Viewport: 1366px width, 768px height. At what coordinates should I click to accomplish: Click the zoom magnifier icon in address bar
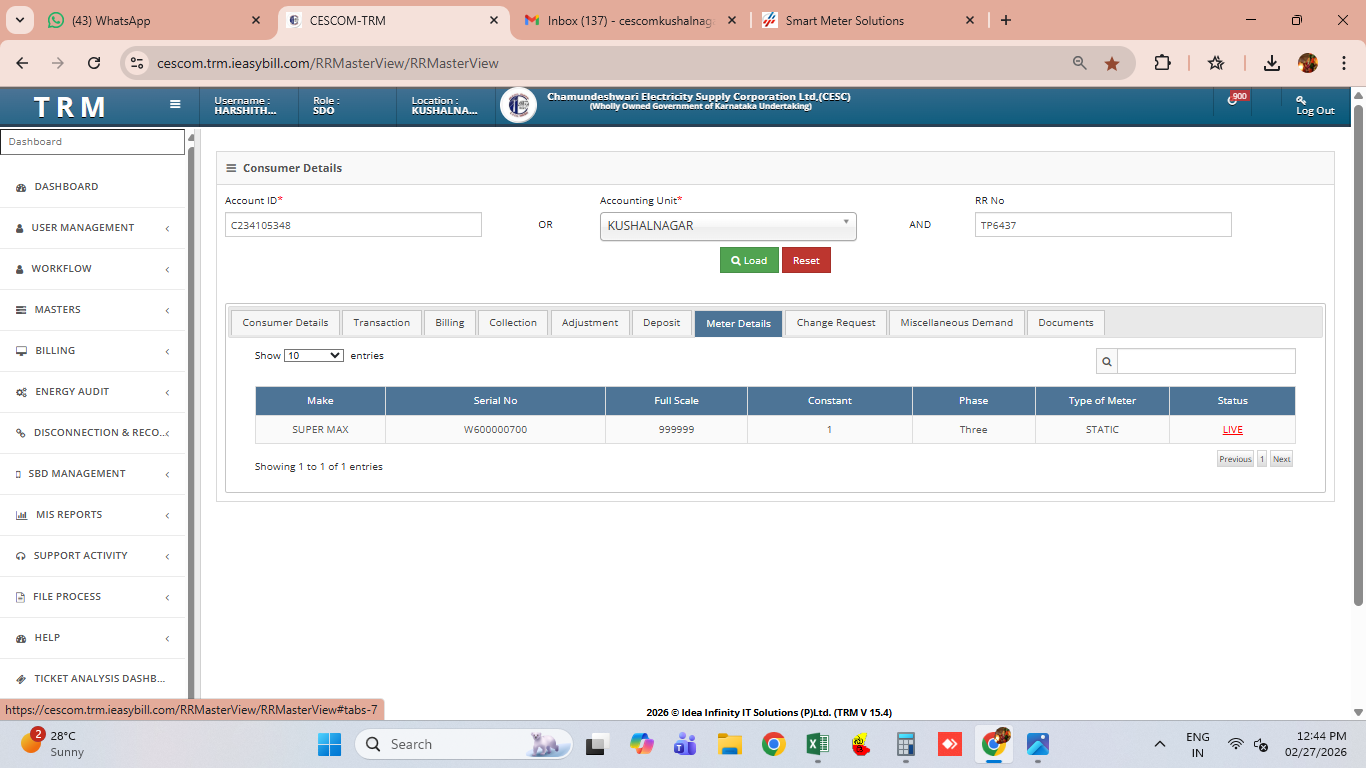pyautogui.click(x=1080, y=63)
